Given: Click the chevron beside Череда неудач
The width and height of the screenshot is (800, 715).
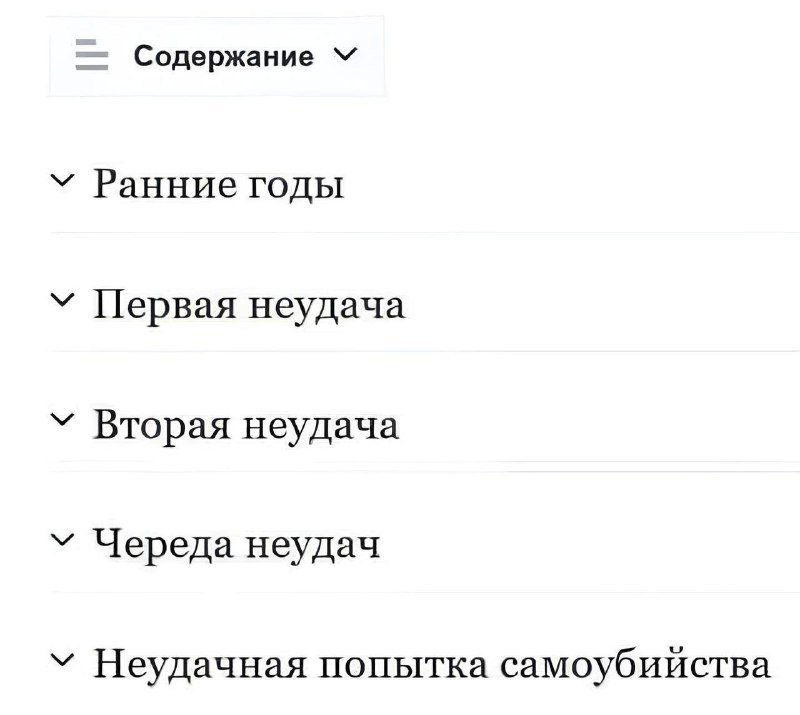Looking at the screenshot, I should pyautogui.click(x=62, y=541).
